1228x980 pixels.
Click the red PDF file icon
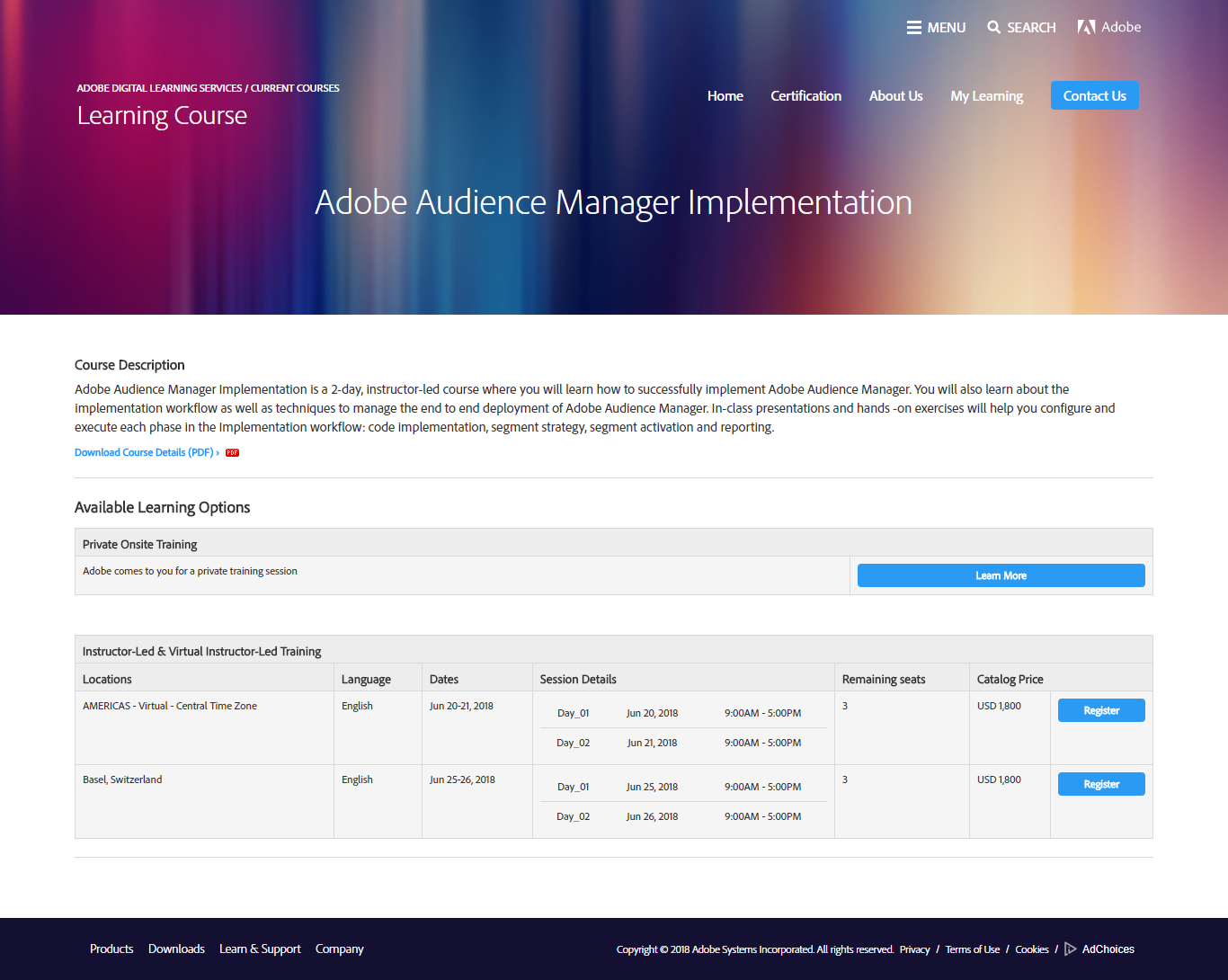pos(232,453)
